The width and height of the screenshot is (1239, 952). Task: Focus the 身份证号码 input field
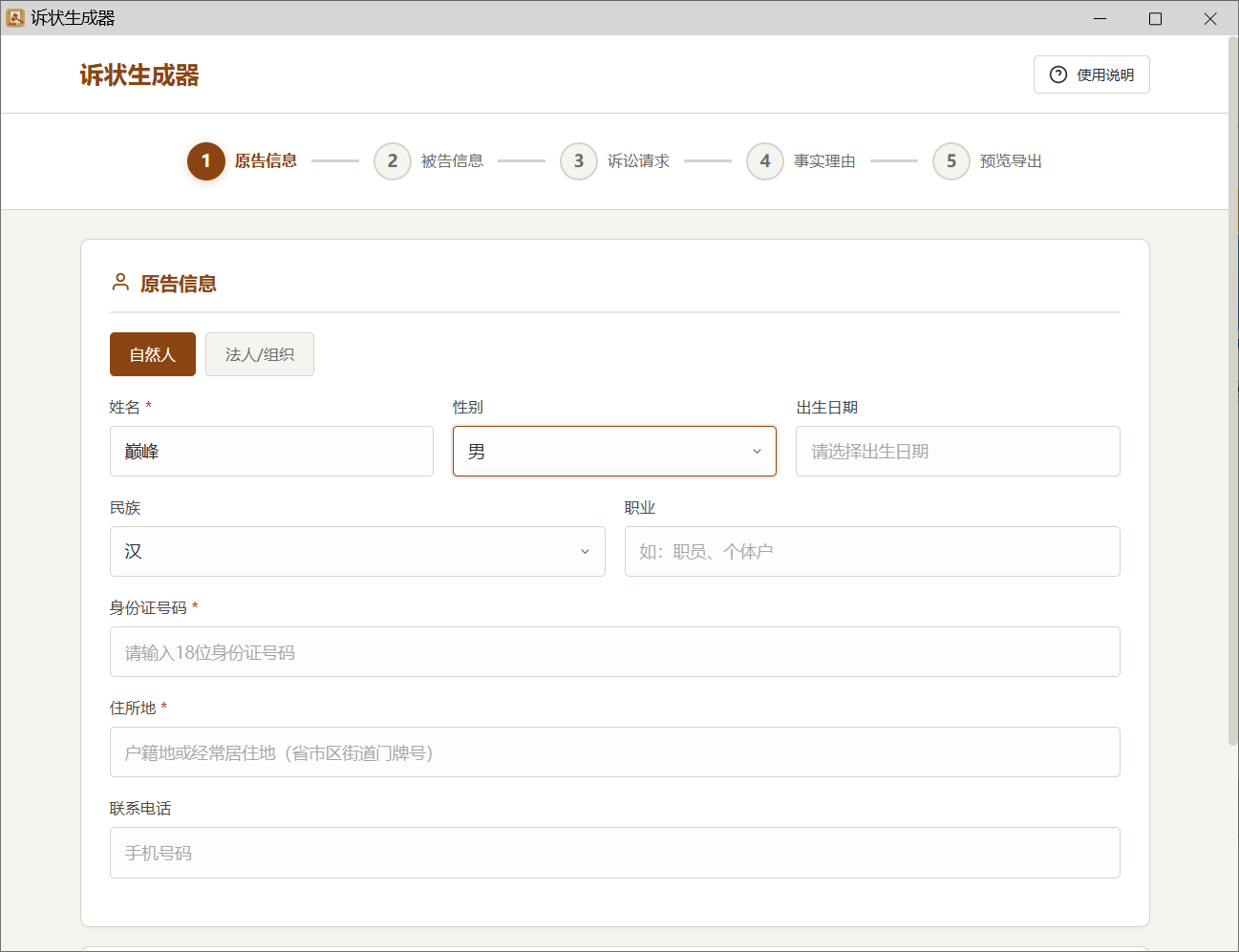tap(614, 652)
